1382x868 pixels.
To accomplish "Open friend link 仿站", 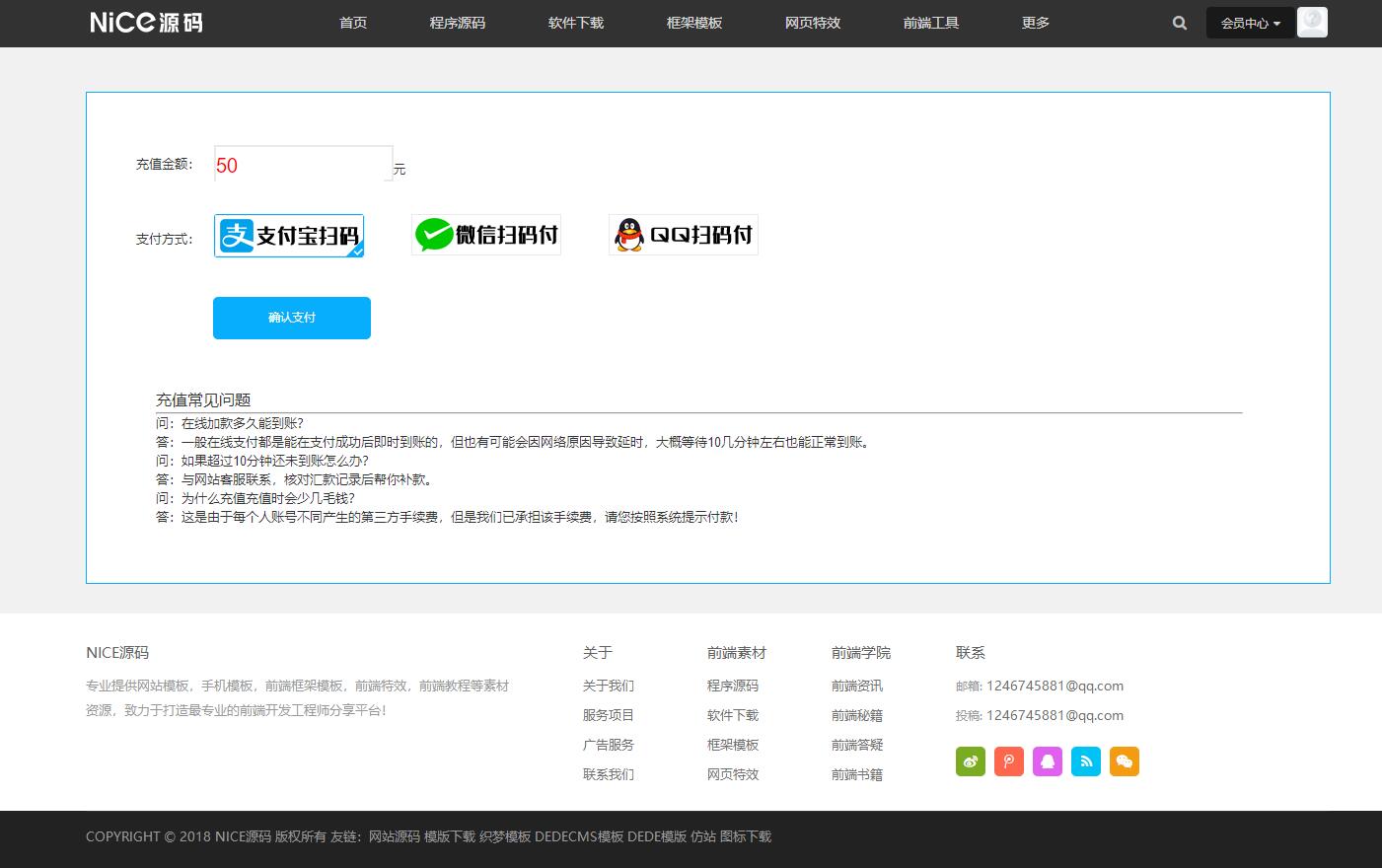I will (x=703, y=836).
